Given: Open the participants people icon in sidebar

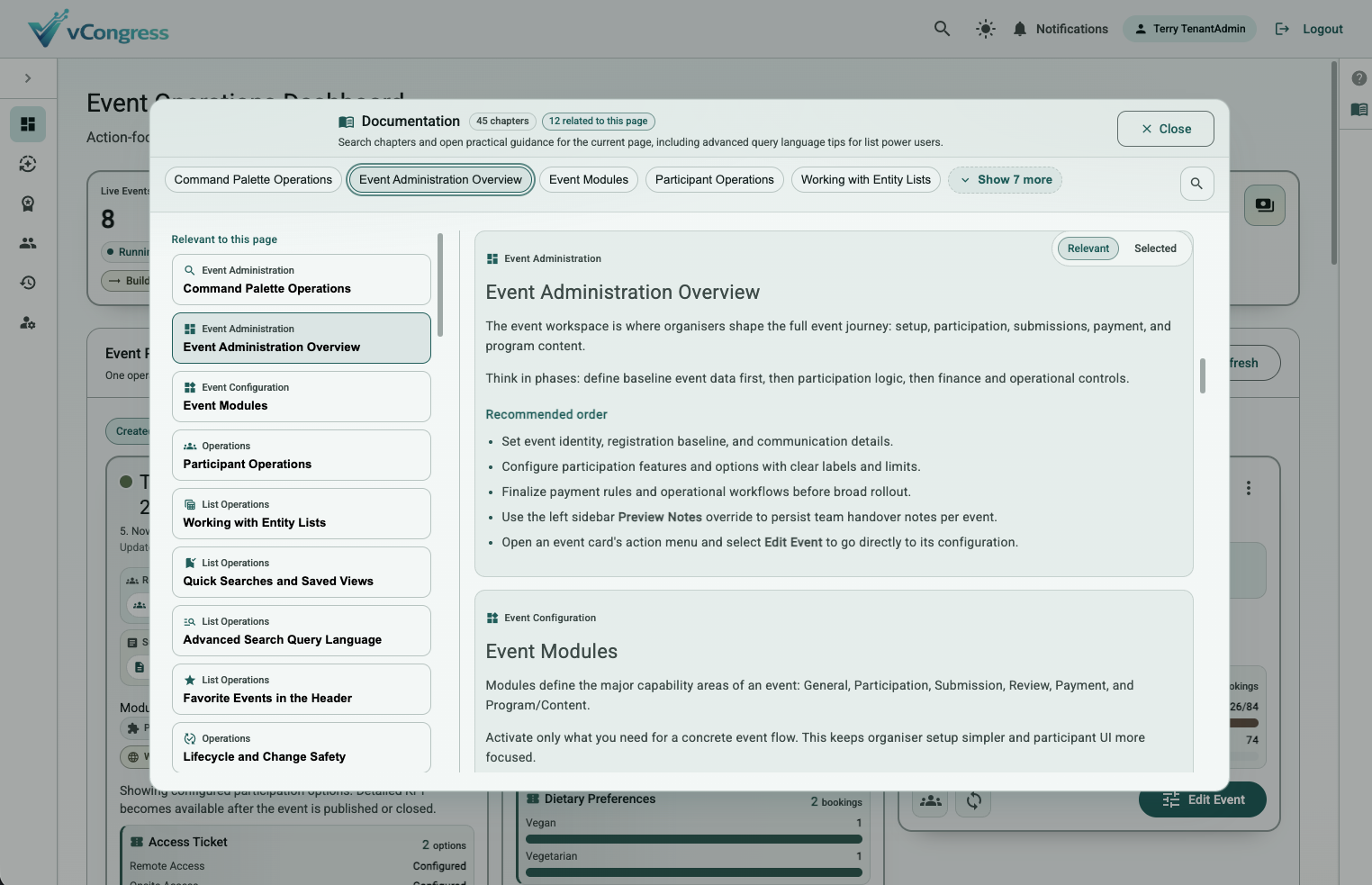Looking at the screenshot, I should pos(28,243).
